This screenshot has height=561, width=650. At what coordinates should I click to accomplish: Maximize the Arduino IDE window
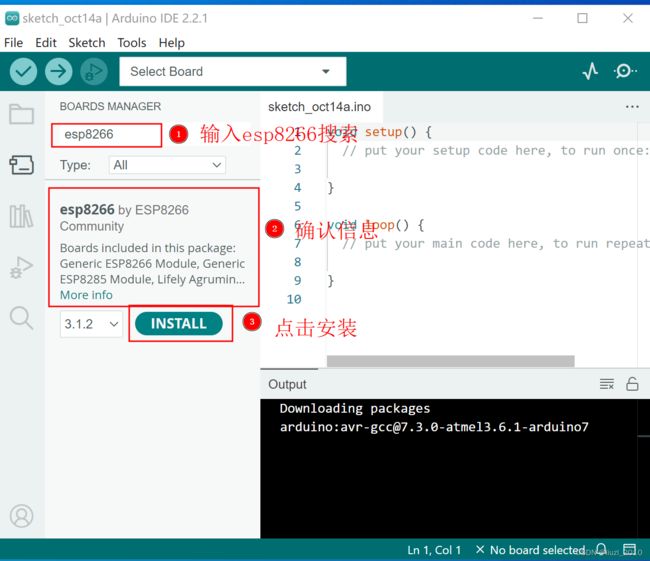coord(582,18)
